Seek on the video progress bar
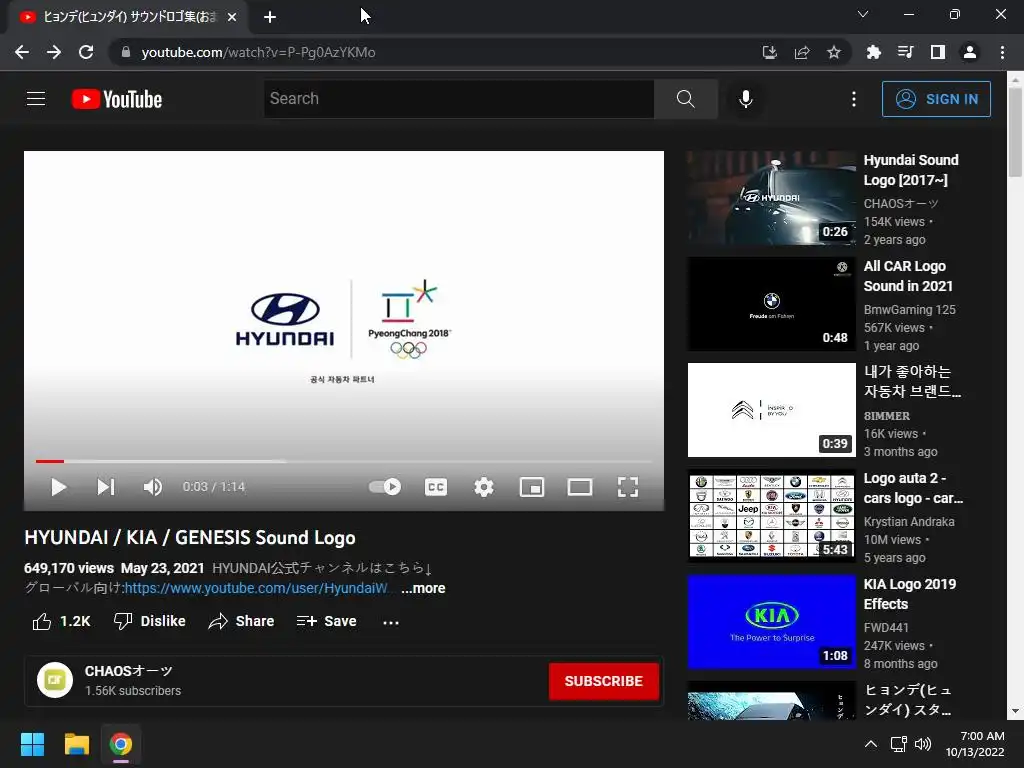Viewport: 1024px width, 768px height. (344, 461)
